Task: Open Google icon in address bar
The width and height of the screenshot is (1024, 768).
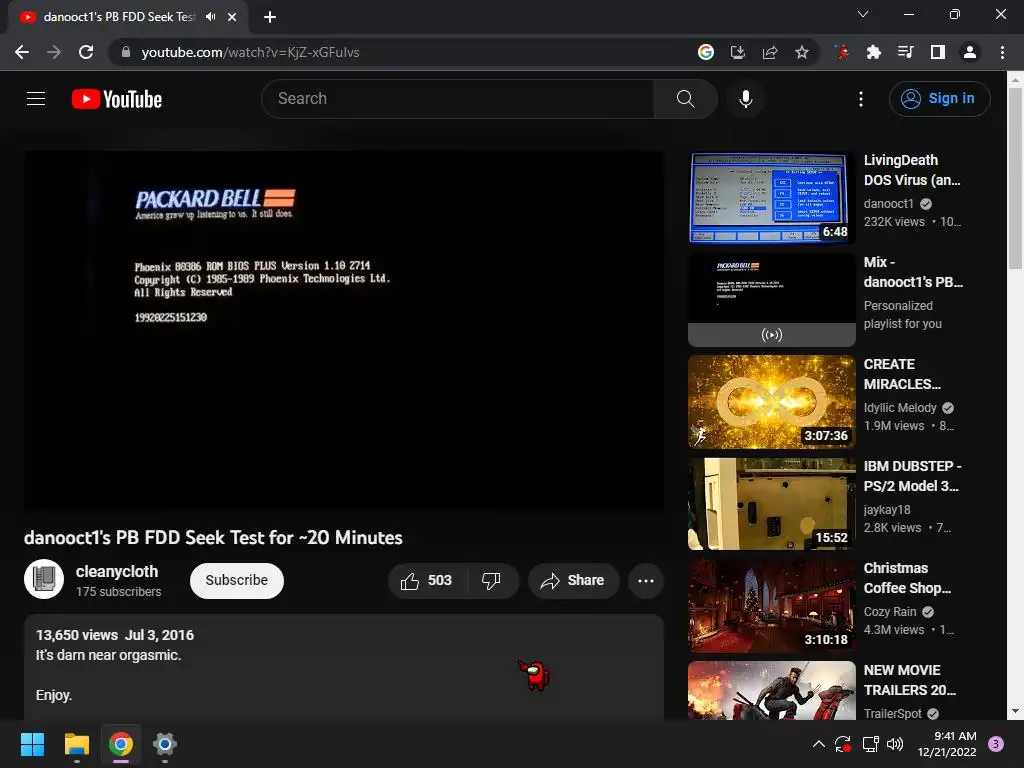Action: 705,52
